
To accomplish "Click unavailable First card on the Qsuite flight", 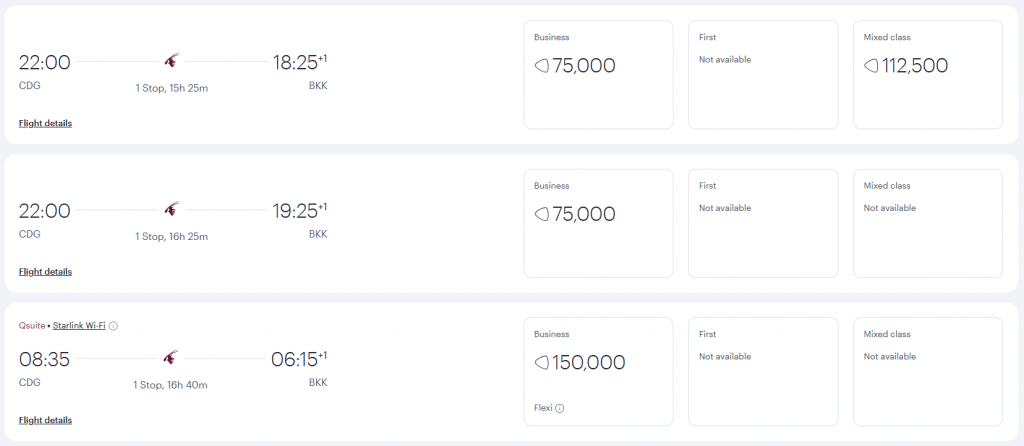I will point(763,372).
